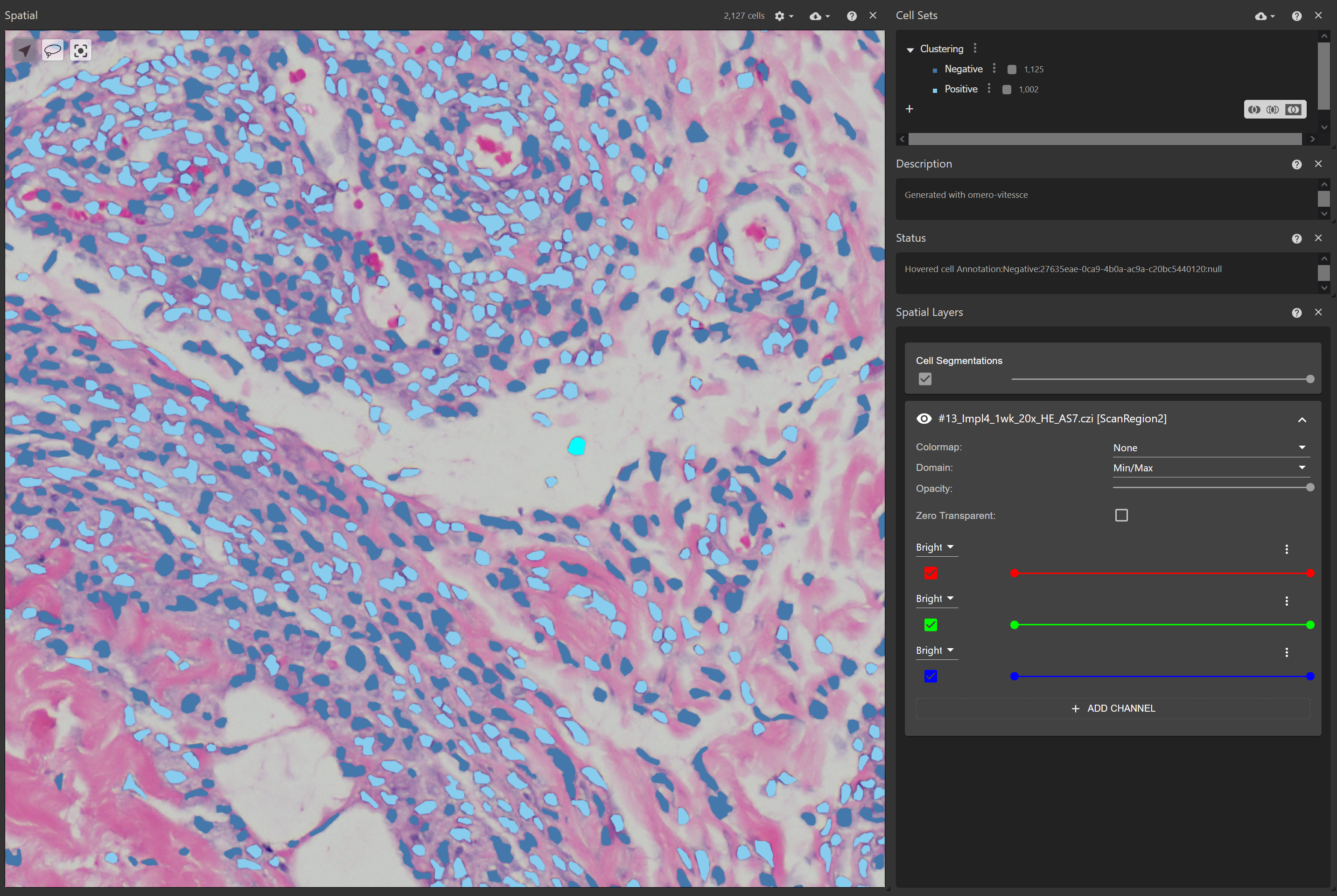Hide the #13_Impl4 image layer via eye icon
1337x896 pixels.
pyautogui.click(x=924, y=419)
